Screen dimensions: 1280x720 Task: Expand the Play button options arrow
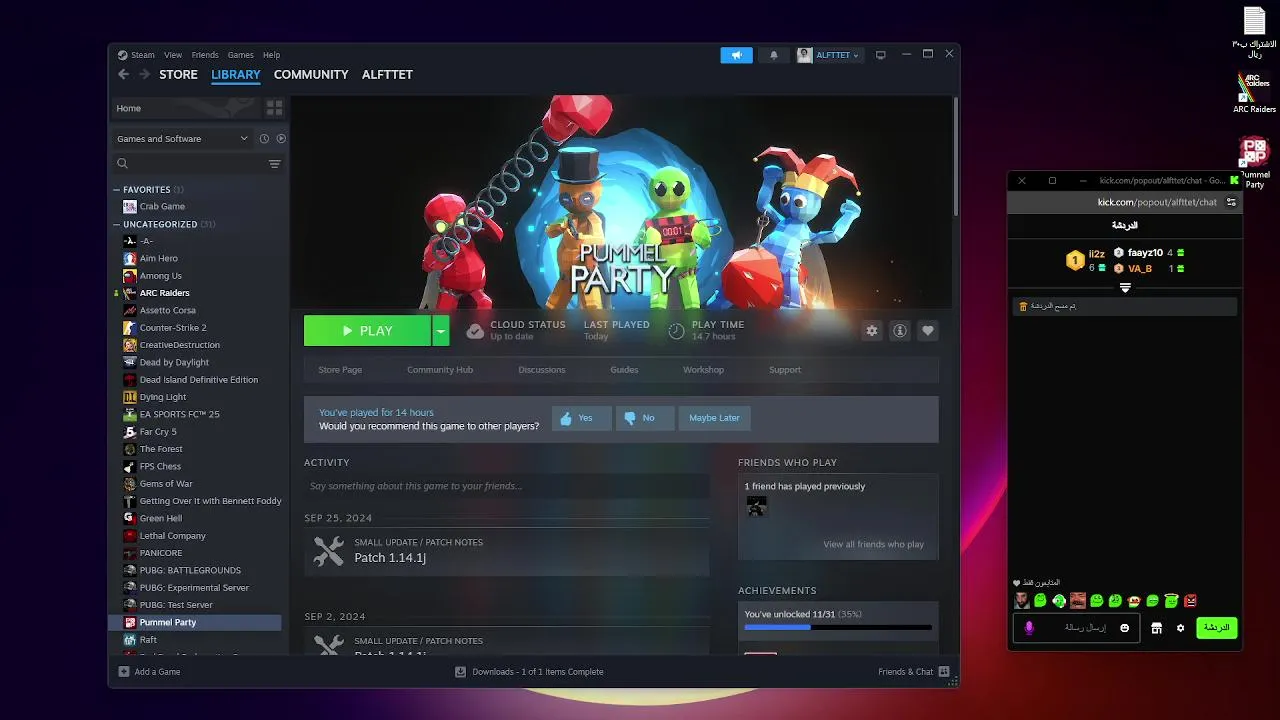pos(441,331)
